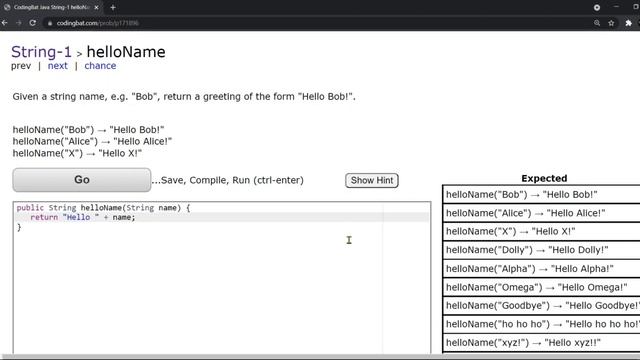Click expected row helloName("Goodbye")
Image resolution: width=640 pixels, height=360 pixels.
pyautogui.click(x=541, y=305)
